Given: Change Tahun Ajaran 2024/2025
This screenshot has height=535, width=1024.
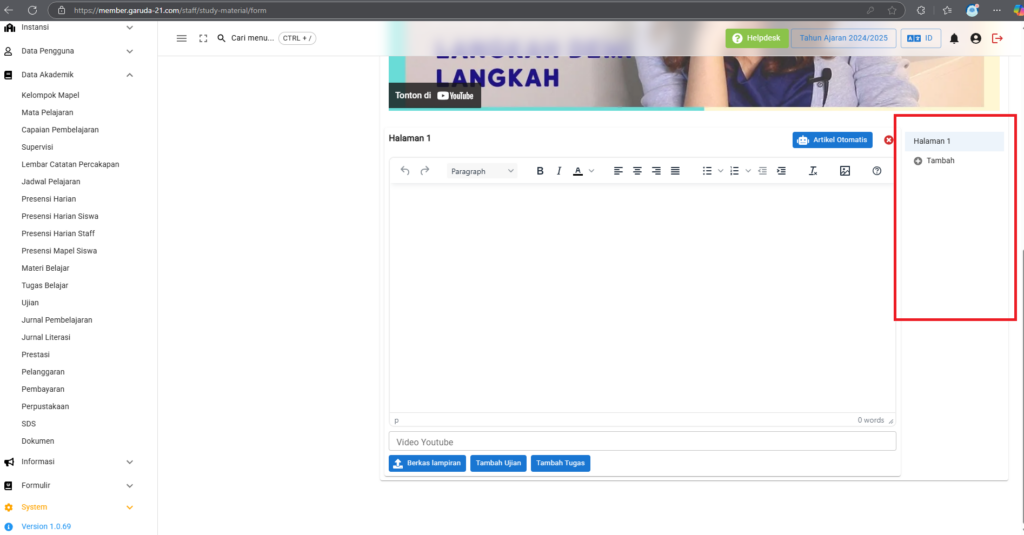Looking at the screenshot, I should tap(844, 39).
